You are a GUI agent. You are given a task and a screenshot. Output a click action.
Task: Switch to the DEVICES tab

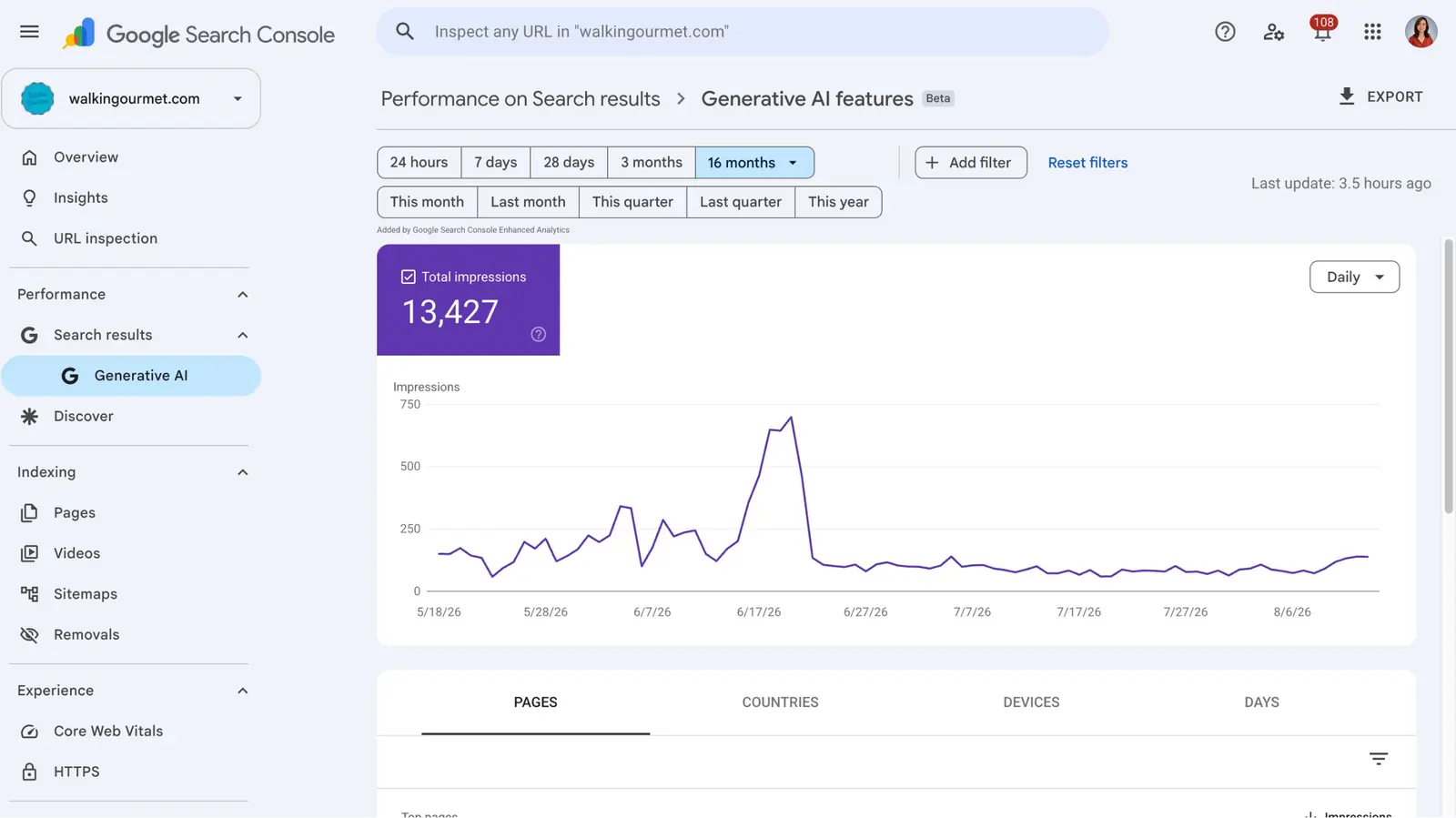[1031, 702]
